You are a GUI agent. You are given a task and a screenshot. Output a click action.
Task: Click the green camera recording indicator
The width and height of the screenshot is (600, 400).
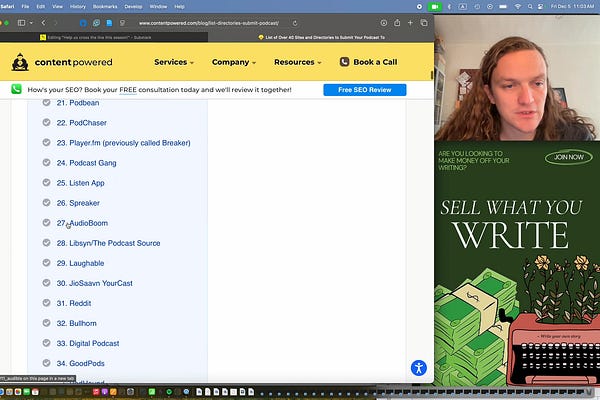[x=435, y=7]
